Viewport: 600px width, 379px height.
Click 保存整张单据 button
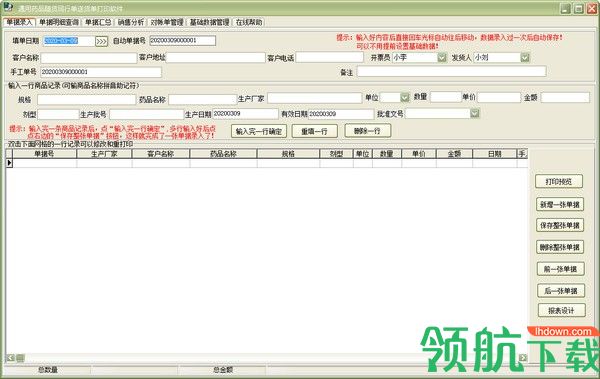click(x=560, y=225)
